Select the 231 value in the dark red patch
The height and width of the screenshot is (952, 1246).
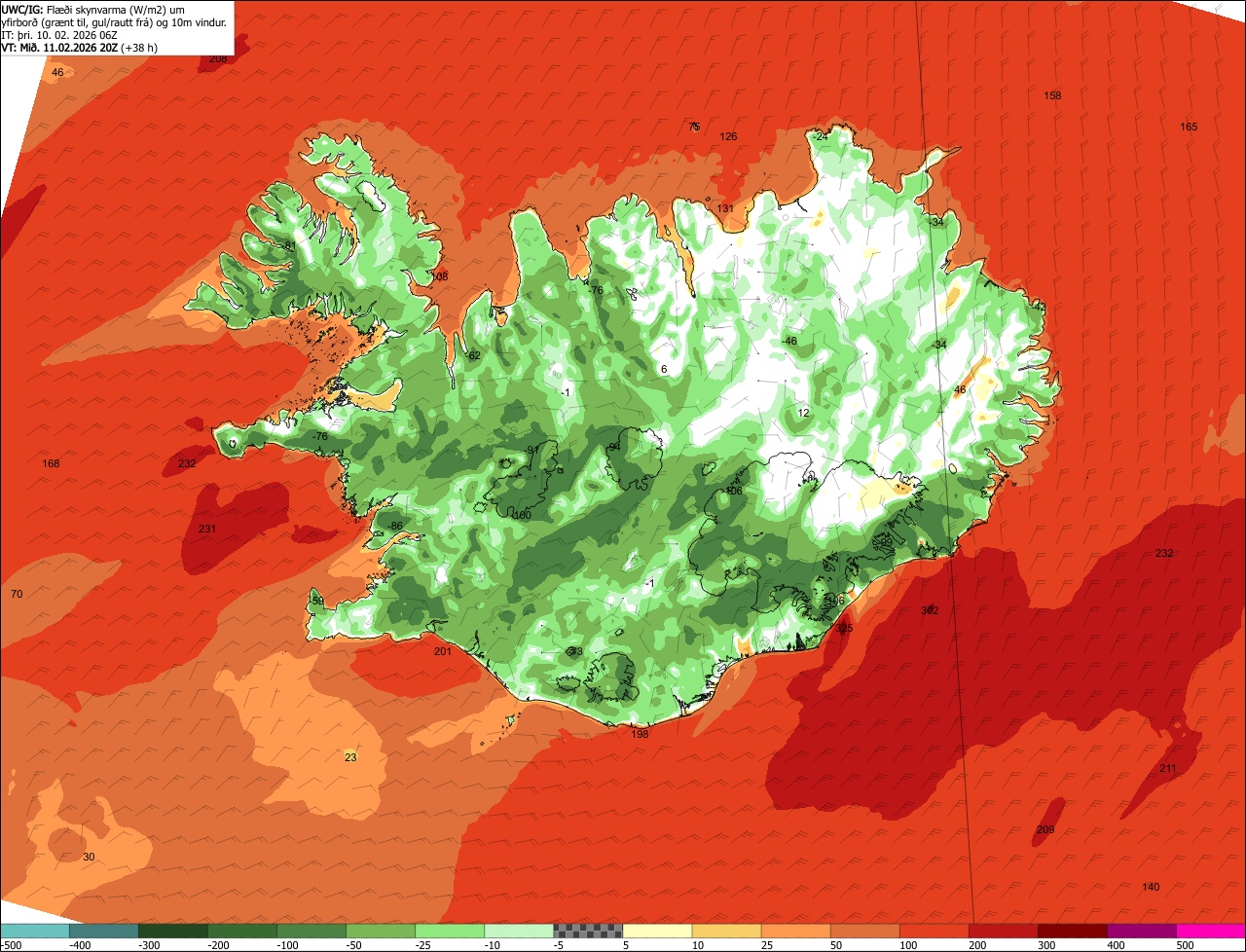(x=206, y=529)
